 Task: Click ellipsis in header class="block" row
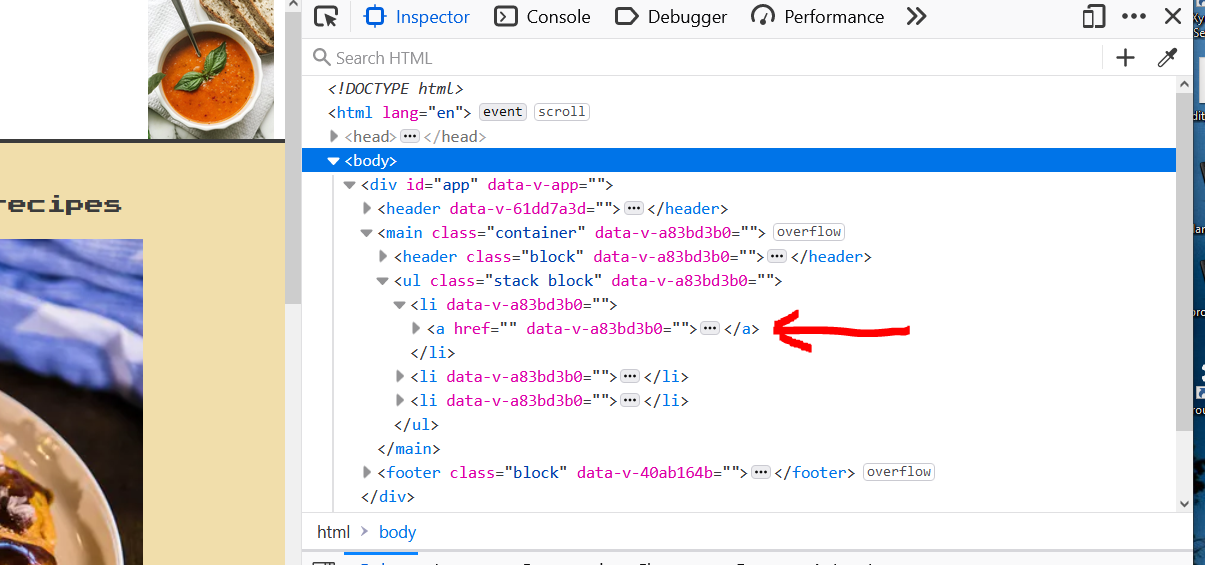click(x=777, y=256)
